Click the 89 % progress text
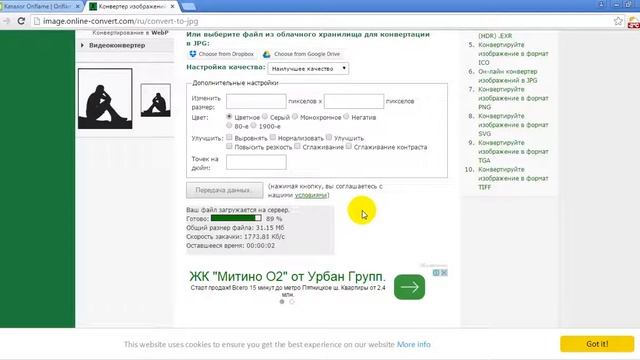The height and width of the screenshot is (360, 640). [274, 219]
